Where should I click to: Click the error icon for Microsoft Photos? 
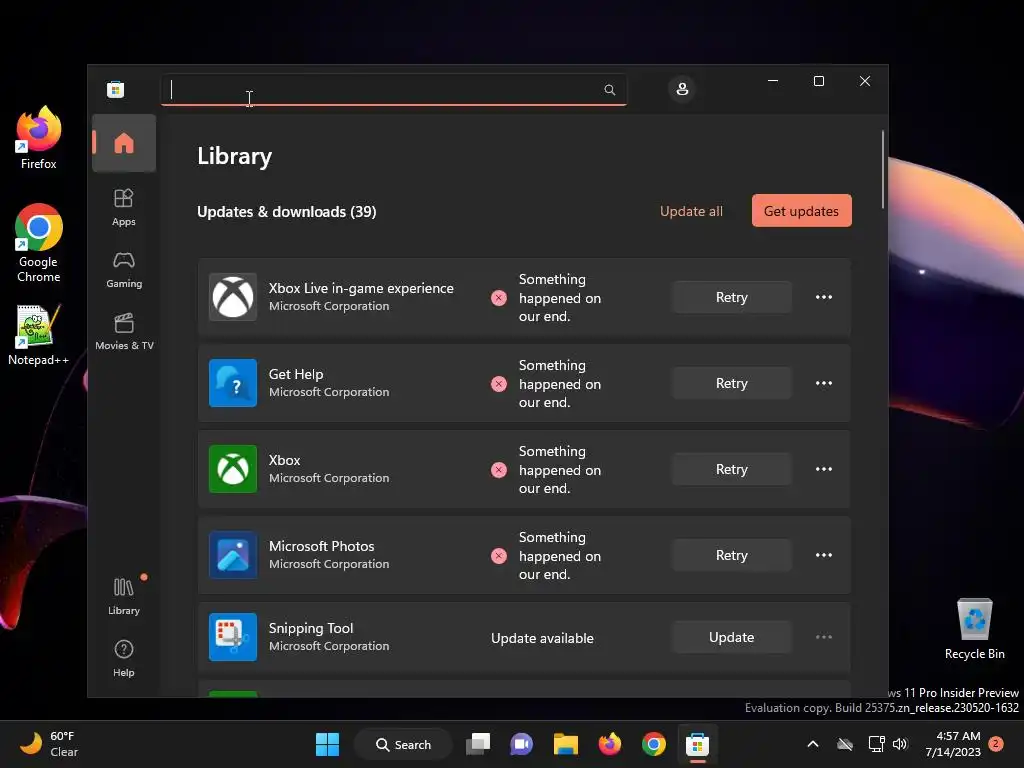tap(499, 556)
